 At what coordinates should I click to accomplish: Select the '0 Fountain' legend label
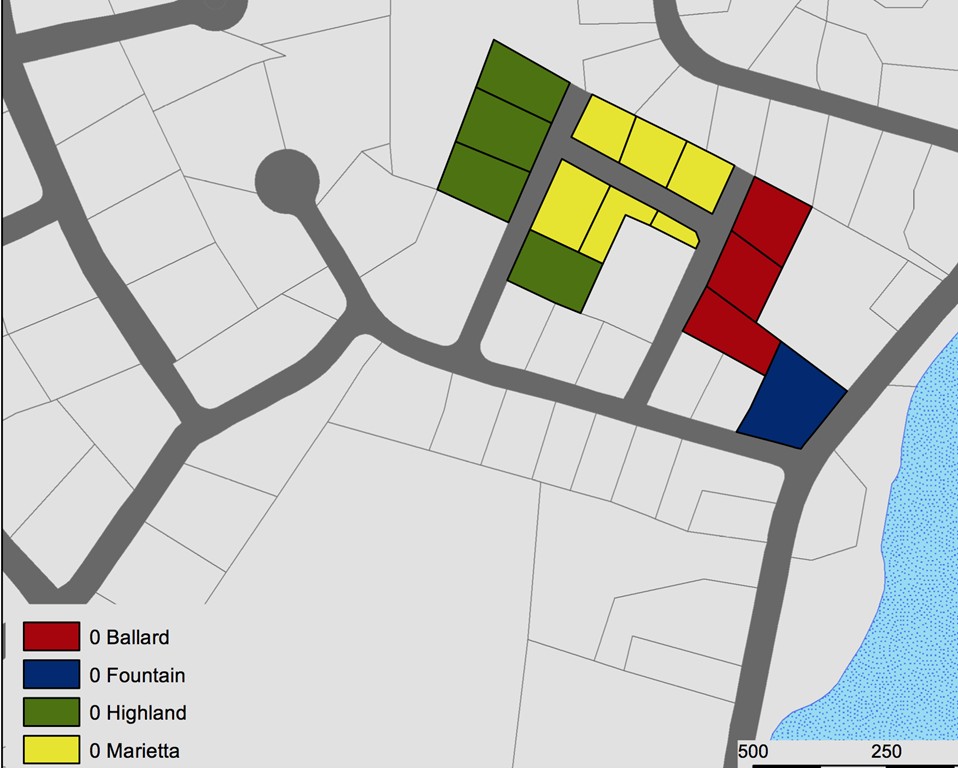(137, 675)
